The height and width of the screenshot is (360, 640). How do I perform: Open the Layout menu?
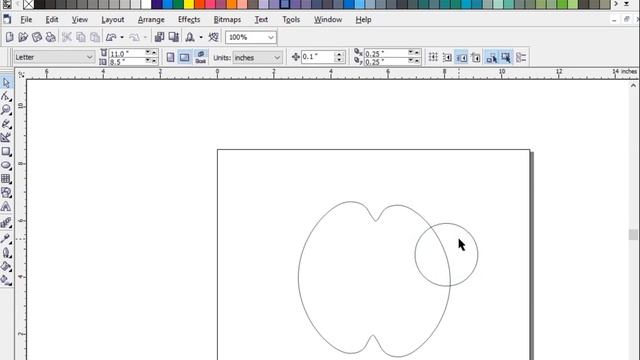(113, 20)
